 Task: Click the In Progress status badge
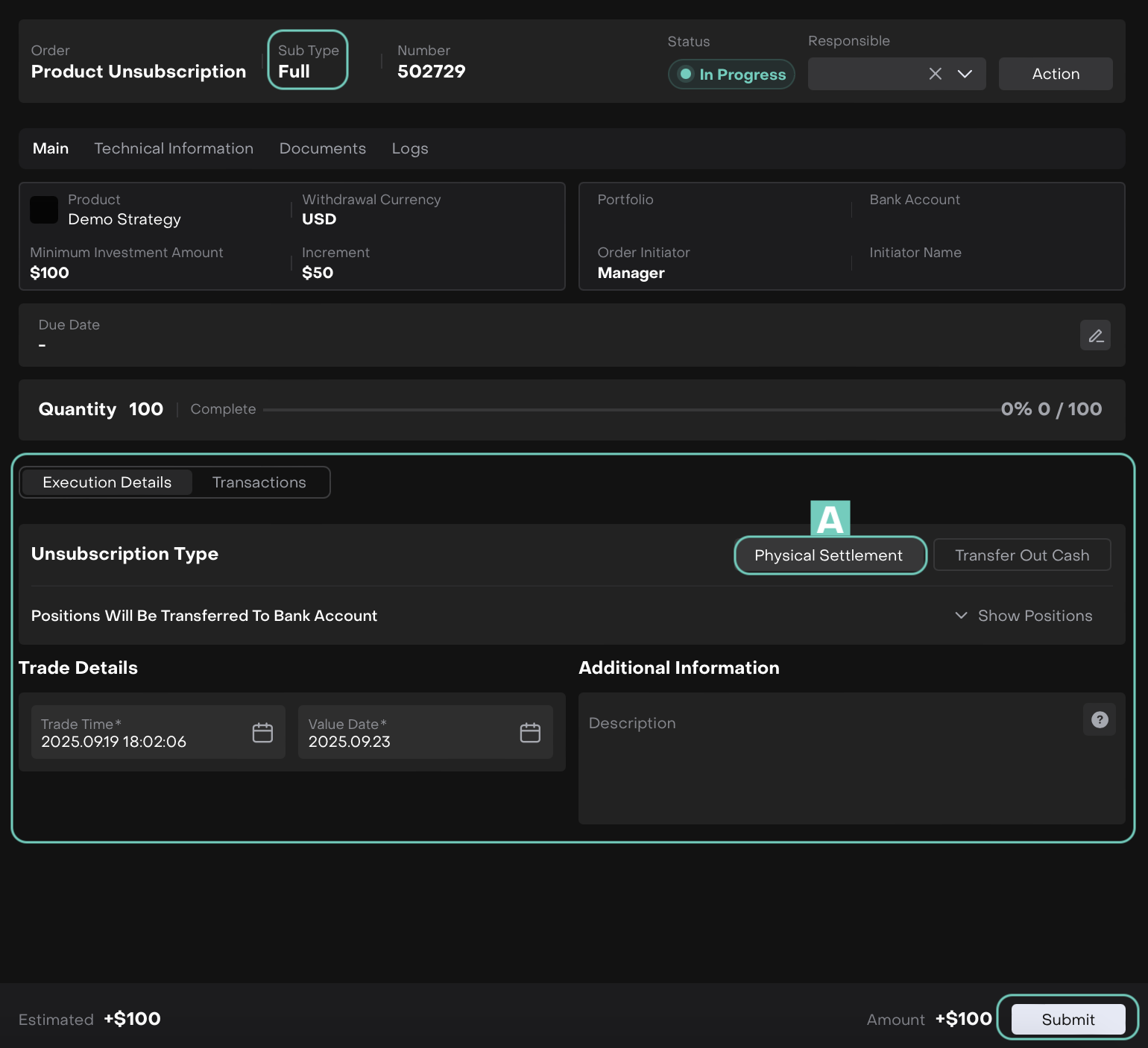point(731,75)
